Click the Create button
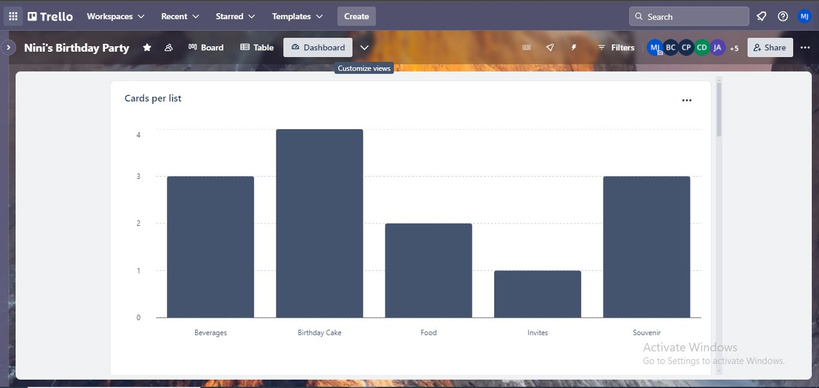This screenshot has width=819, height=388. click(356, 16)
